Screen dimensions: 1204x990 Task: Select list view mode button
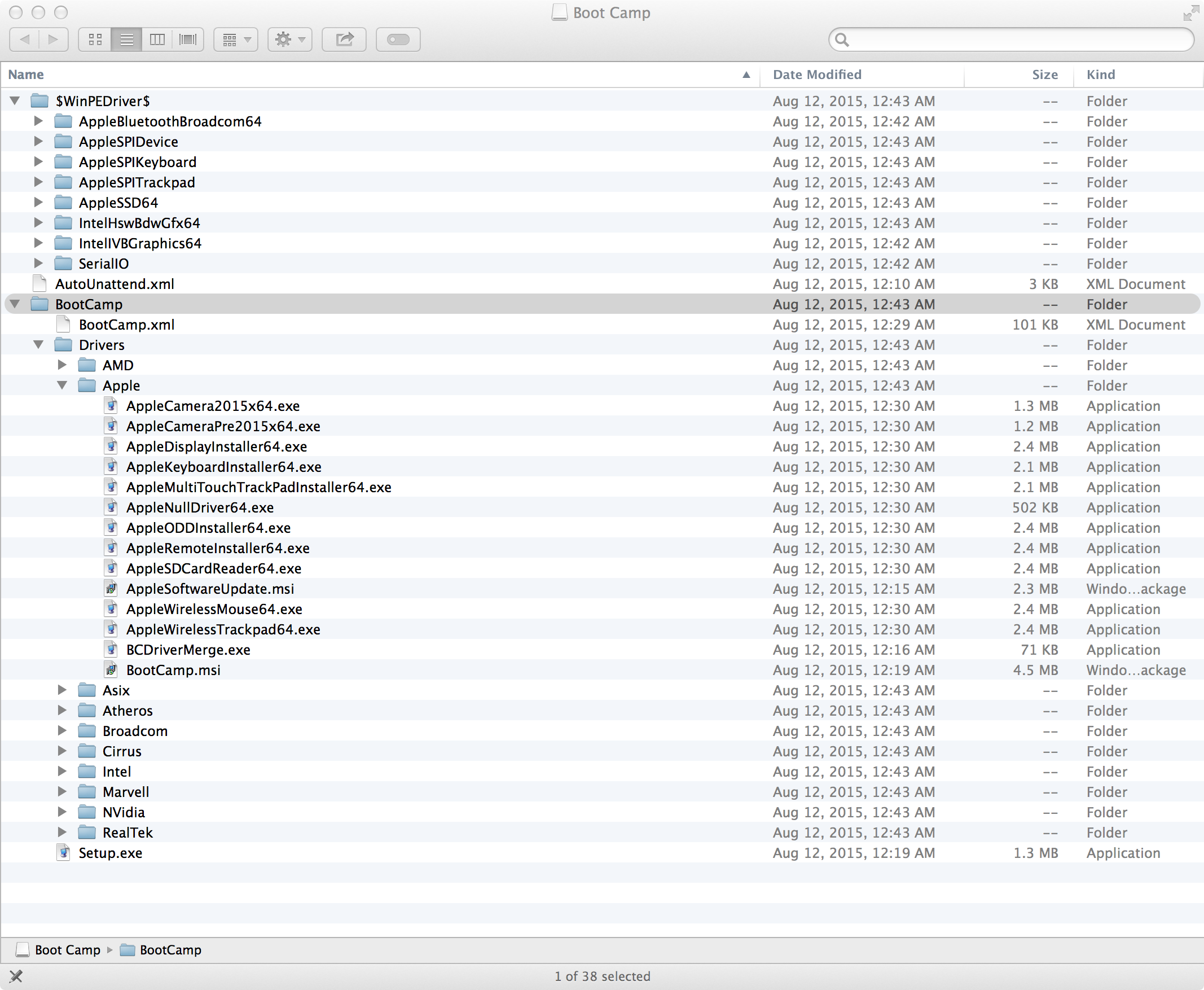126,40
